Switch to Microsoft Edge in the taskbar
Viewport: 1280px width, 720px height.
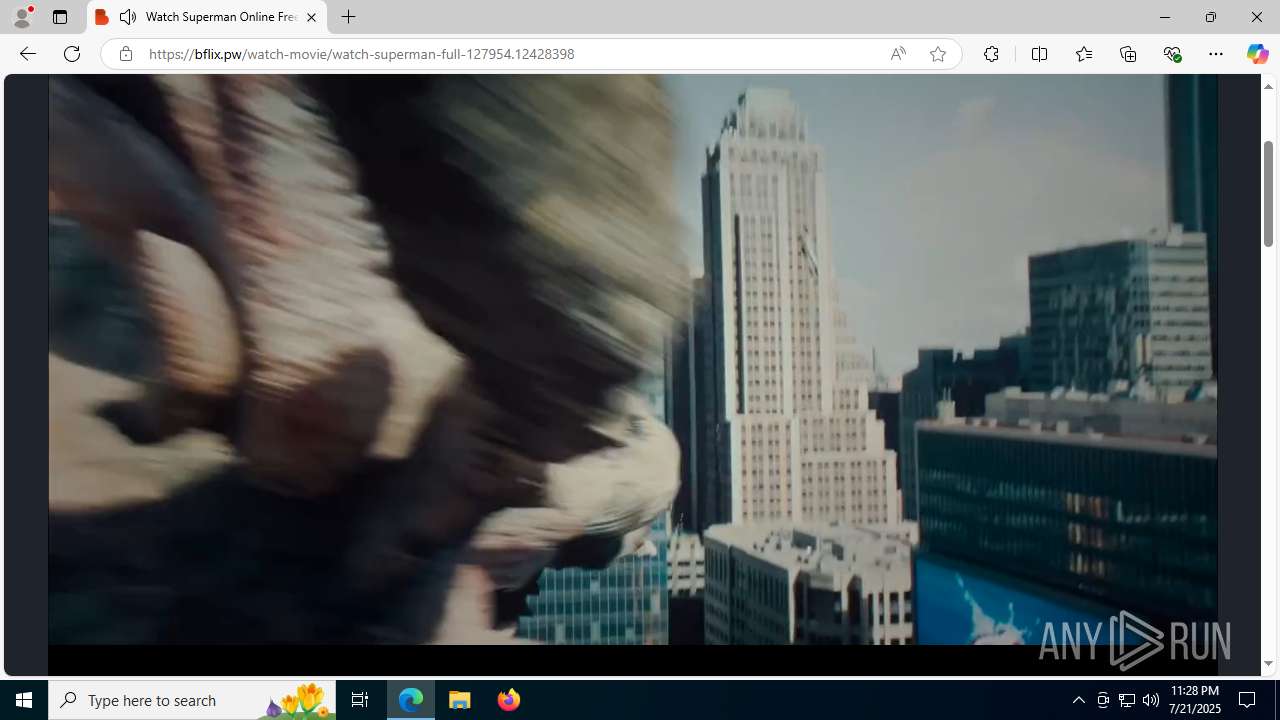pyautogui.click(x=411, y=700)
